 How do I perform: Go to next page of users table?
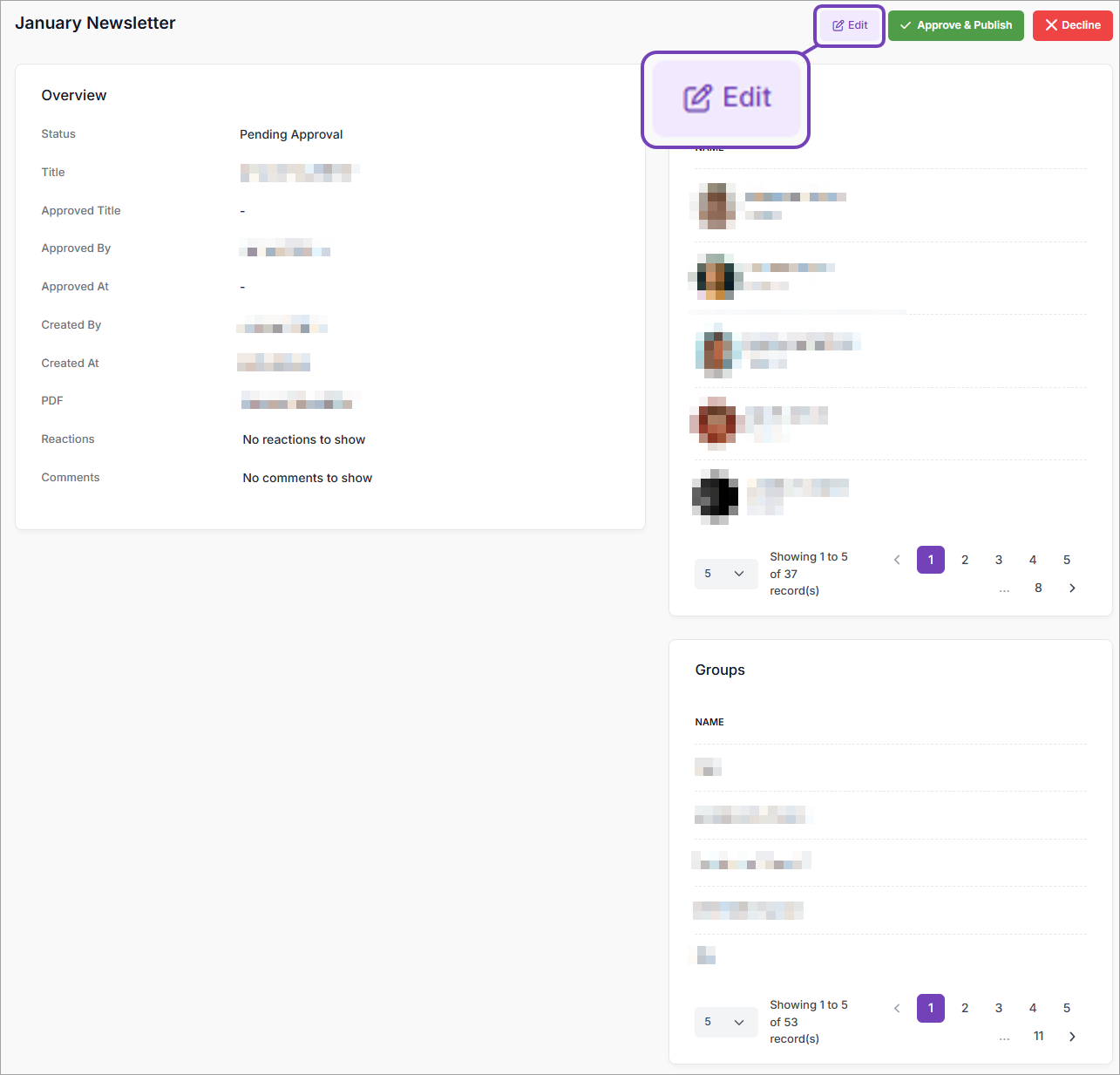(x=1072, y=589)
